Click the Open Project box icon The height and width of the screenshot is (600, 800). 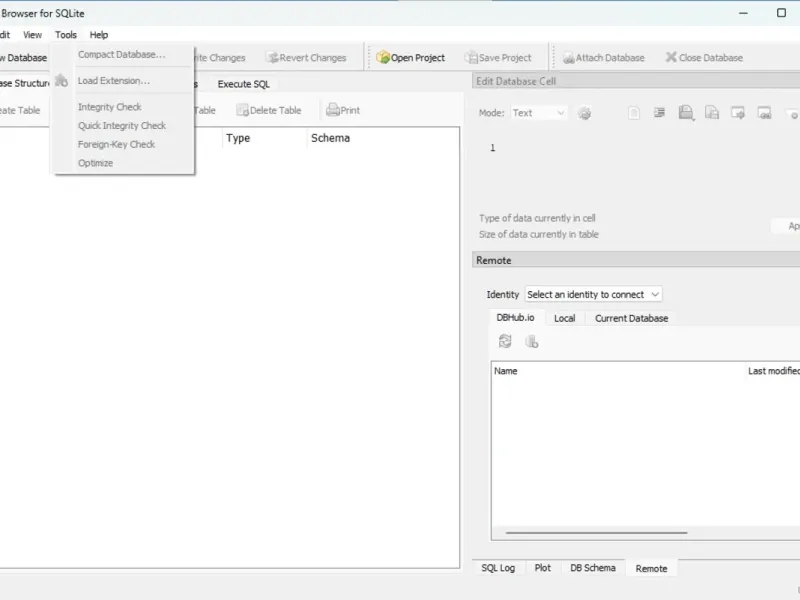pos(383,58)
